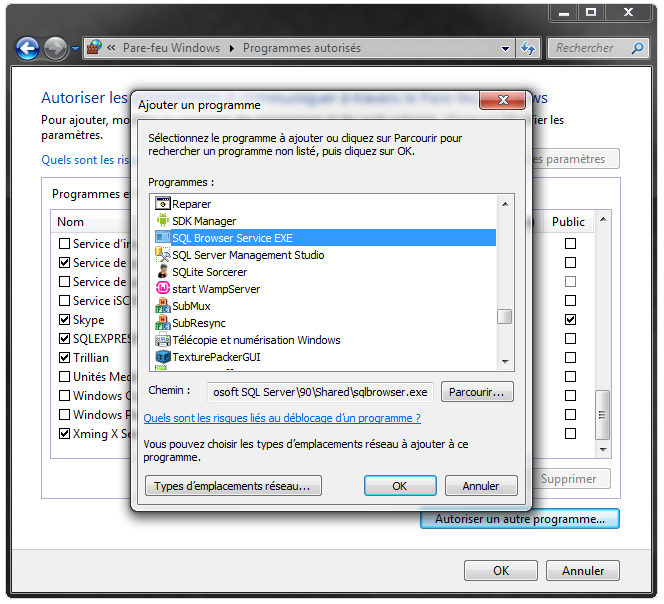
Task: Uncheck the SQLEXPRESS checkbox
Action: coord(64,338)
